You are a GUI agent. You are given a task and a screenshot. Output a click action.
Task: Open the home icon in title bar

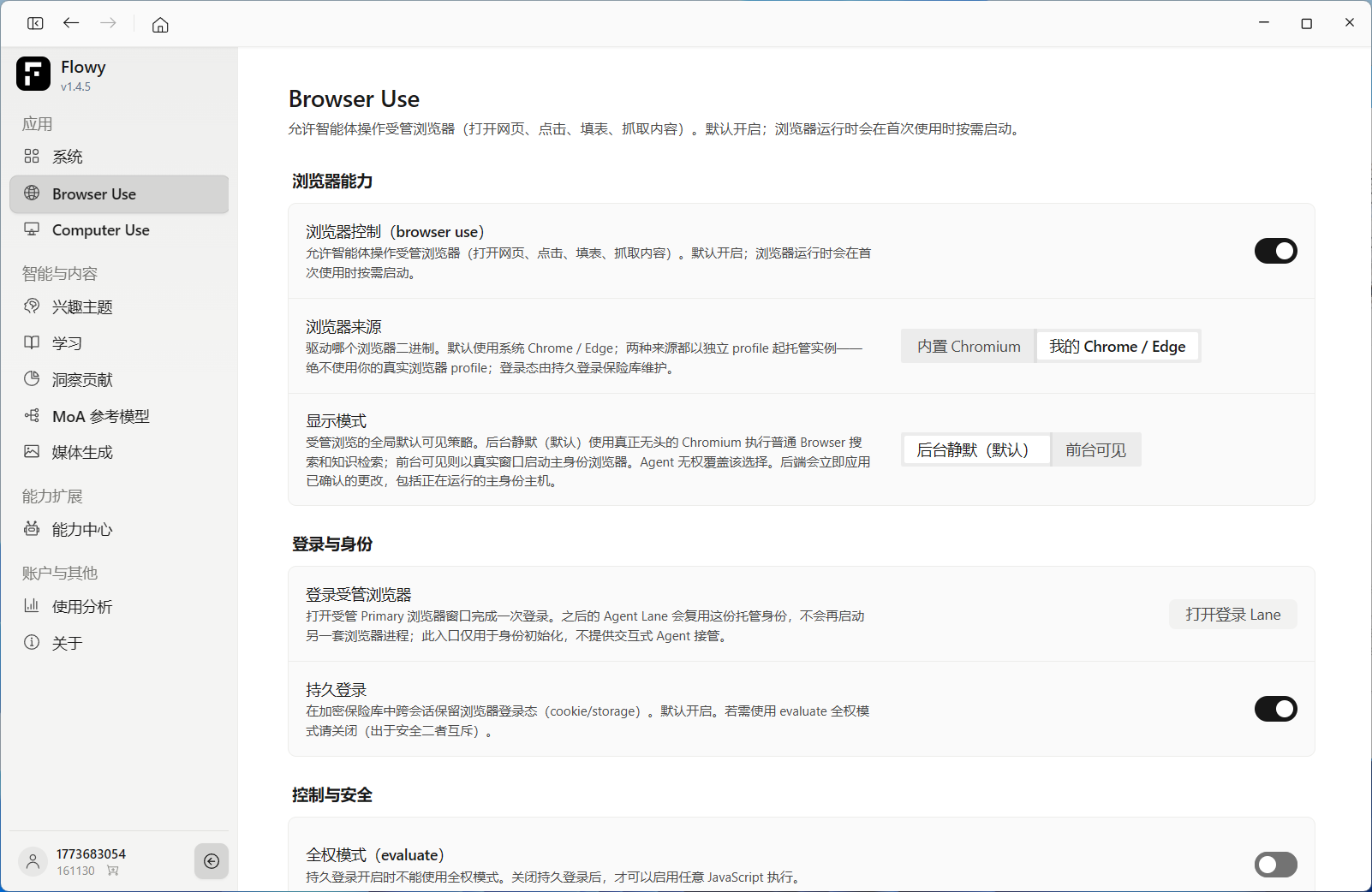[x=160, y=24]
